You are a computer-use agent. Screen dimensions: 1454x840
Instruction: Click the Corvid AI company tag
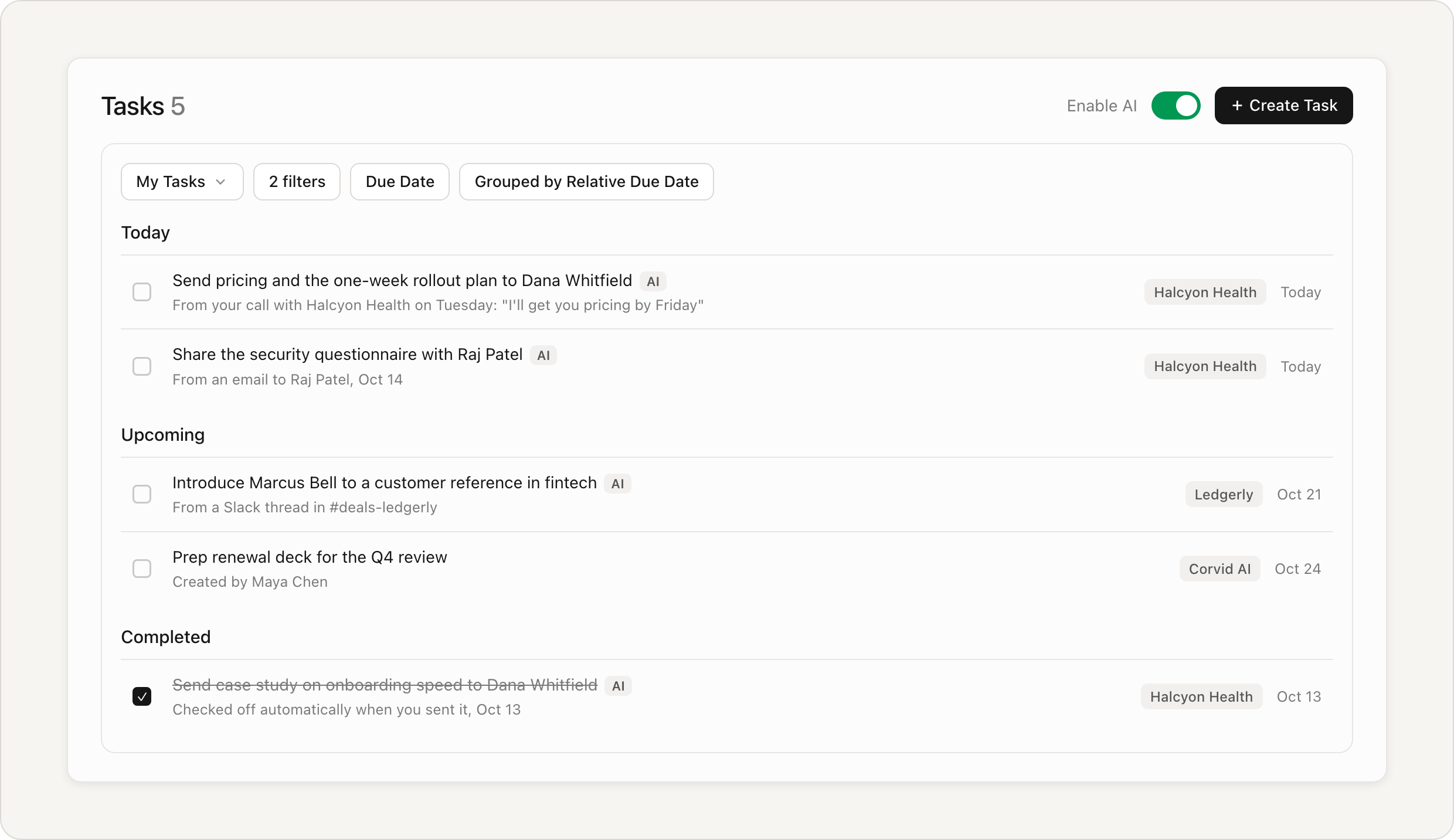pyautogui.click(x=1219, y=569)
